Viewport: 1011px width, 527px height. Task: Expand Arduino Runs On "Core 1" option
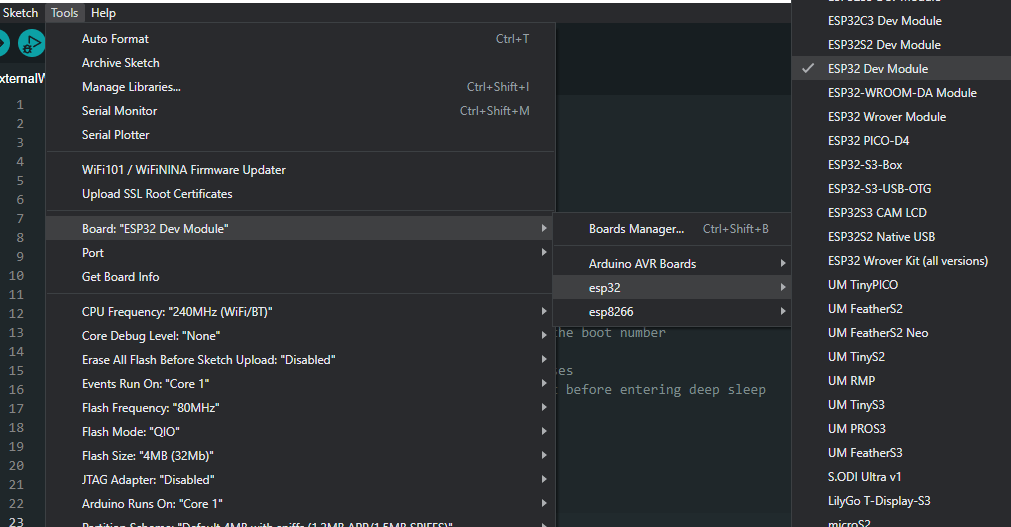pos(300,504)
